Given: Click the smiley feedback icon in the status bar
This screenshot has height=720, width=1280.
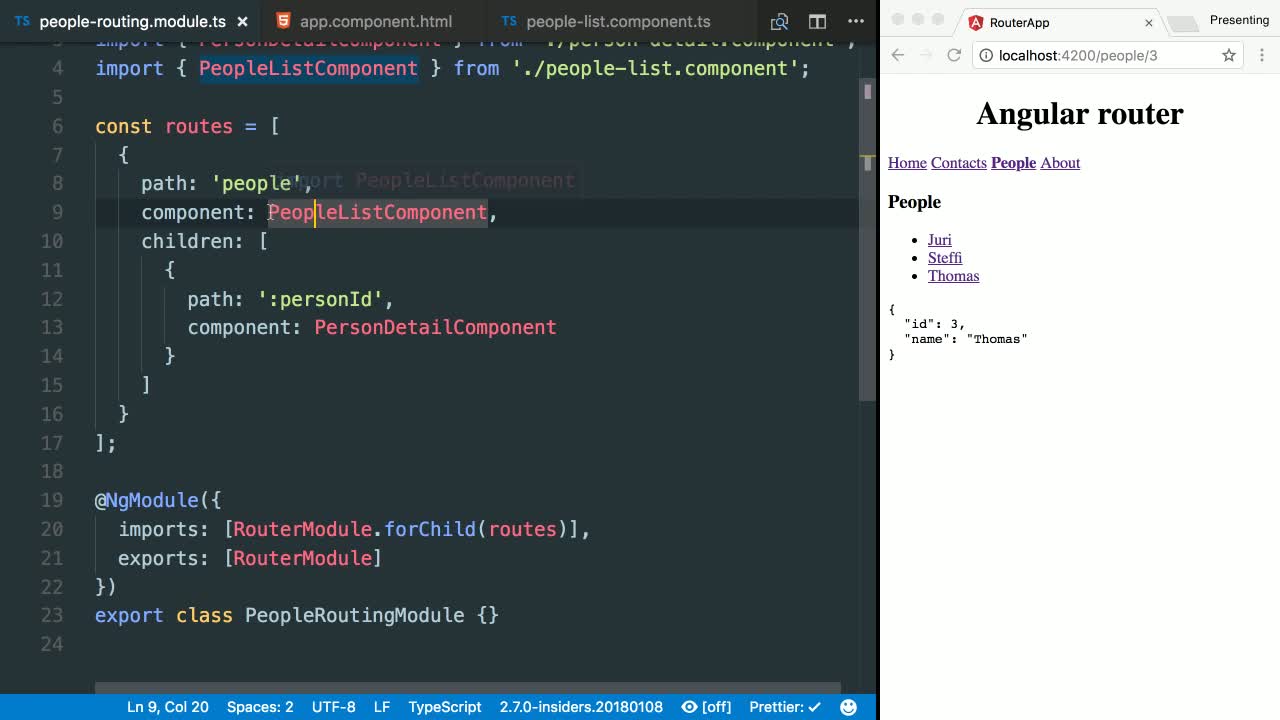Looking at the screenshot, I should (848, 707).
